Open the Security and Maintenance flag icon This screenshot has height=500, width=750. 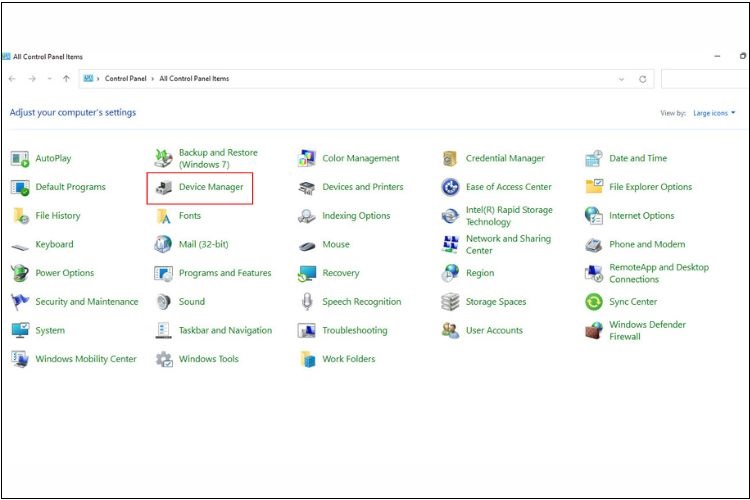[20, 302]
